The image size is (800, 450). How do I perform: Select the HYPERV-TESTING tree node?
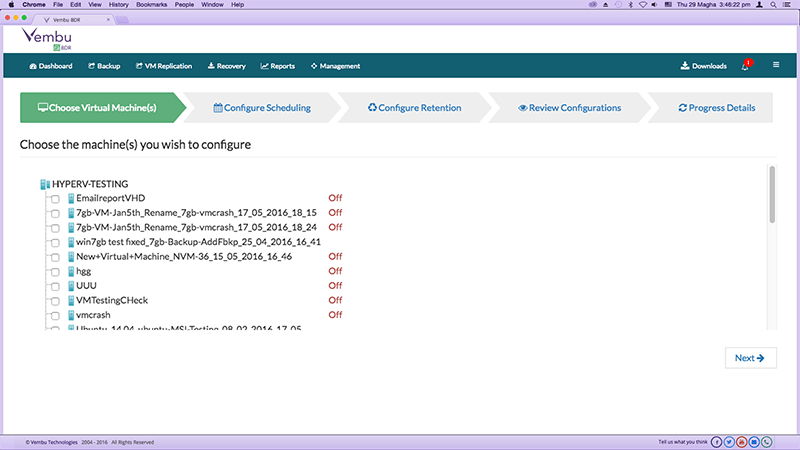click(90, 184)
